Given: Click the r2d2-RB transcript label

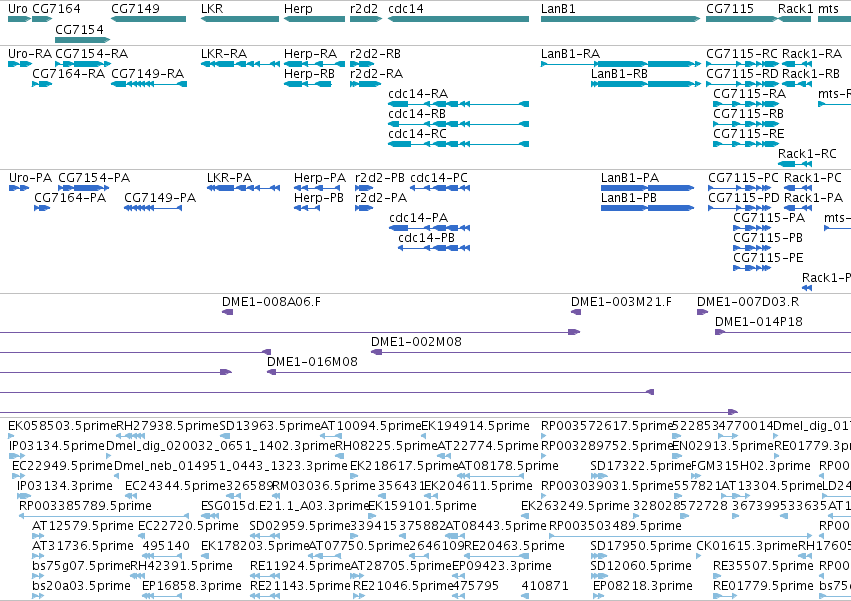Looking at the screenshot, I should [376, 54].
